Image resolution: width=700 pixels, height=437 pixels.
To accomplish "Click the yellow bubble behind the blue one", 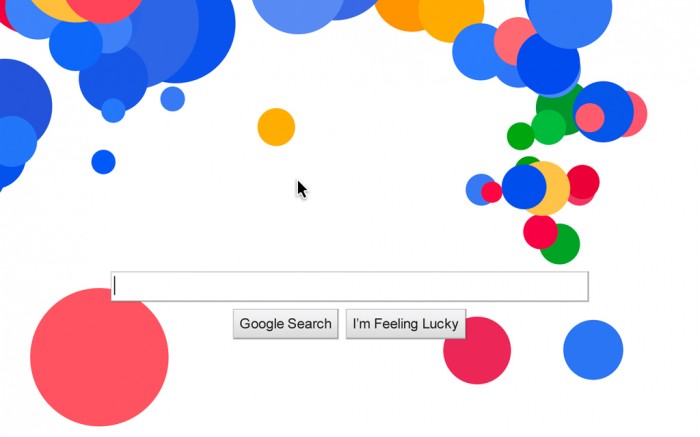I will tap(558, 188).
